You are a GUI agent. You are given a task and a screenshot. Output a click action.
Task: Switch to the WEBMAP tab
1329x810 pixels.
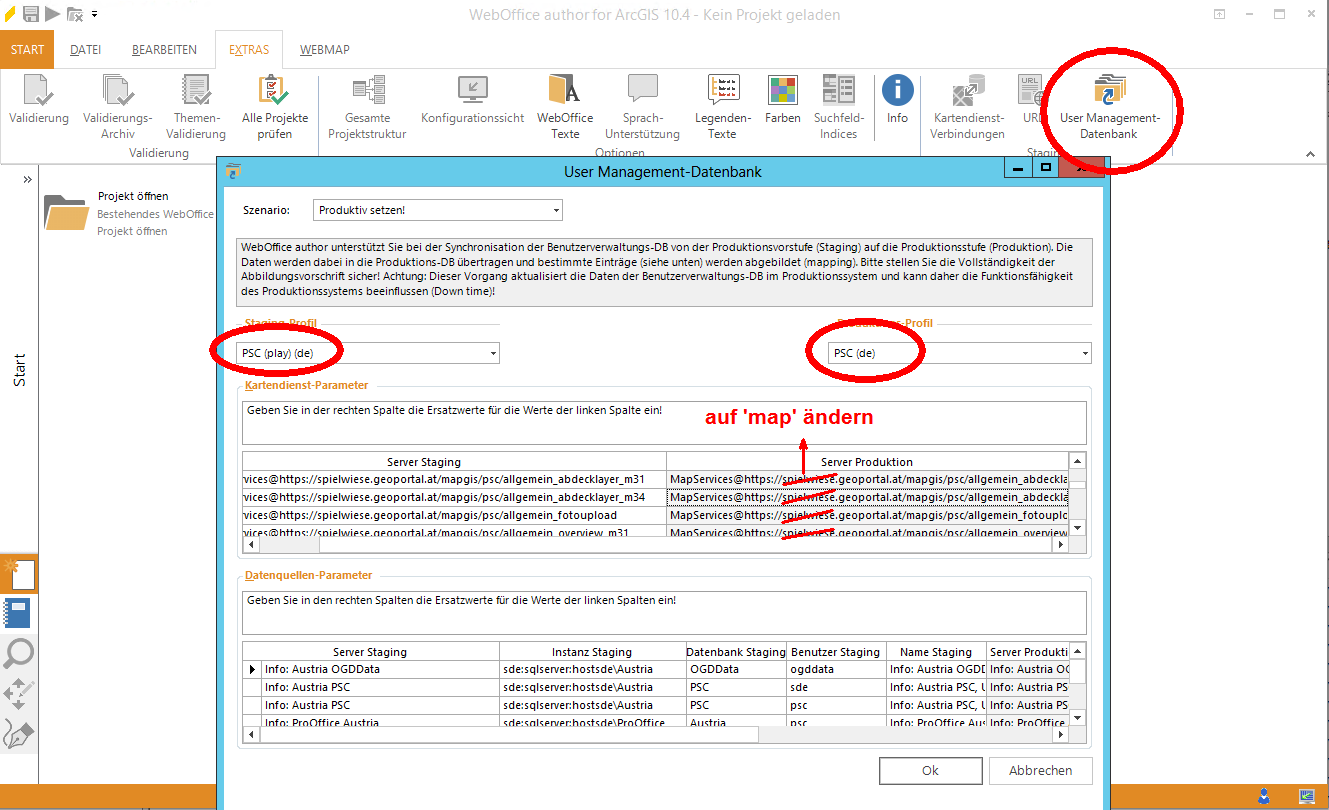[x=324, y=48]
